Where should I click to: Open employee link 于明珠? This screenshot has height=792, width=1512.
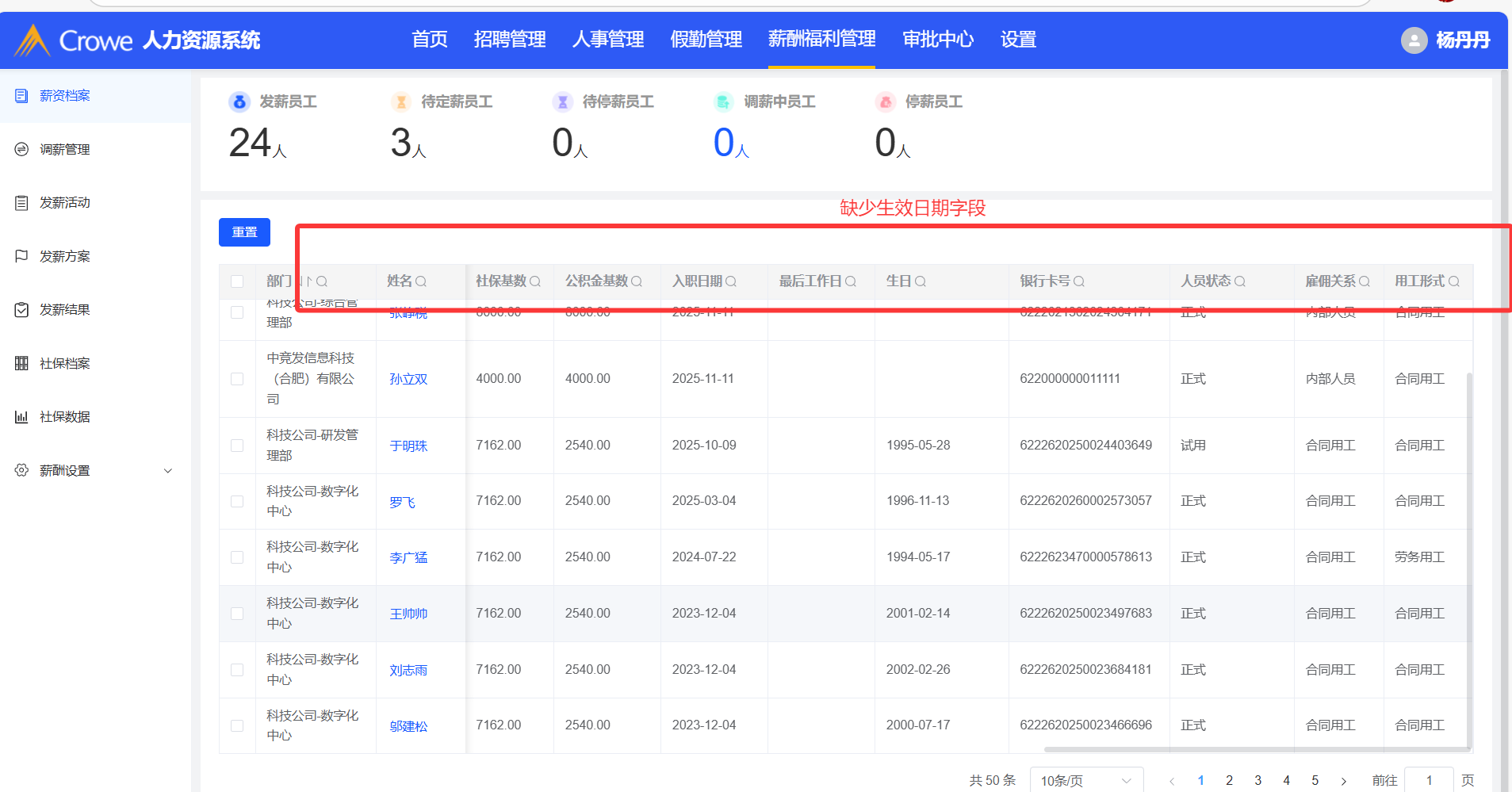(408, 446)
